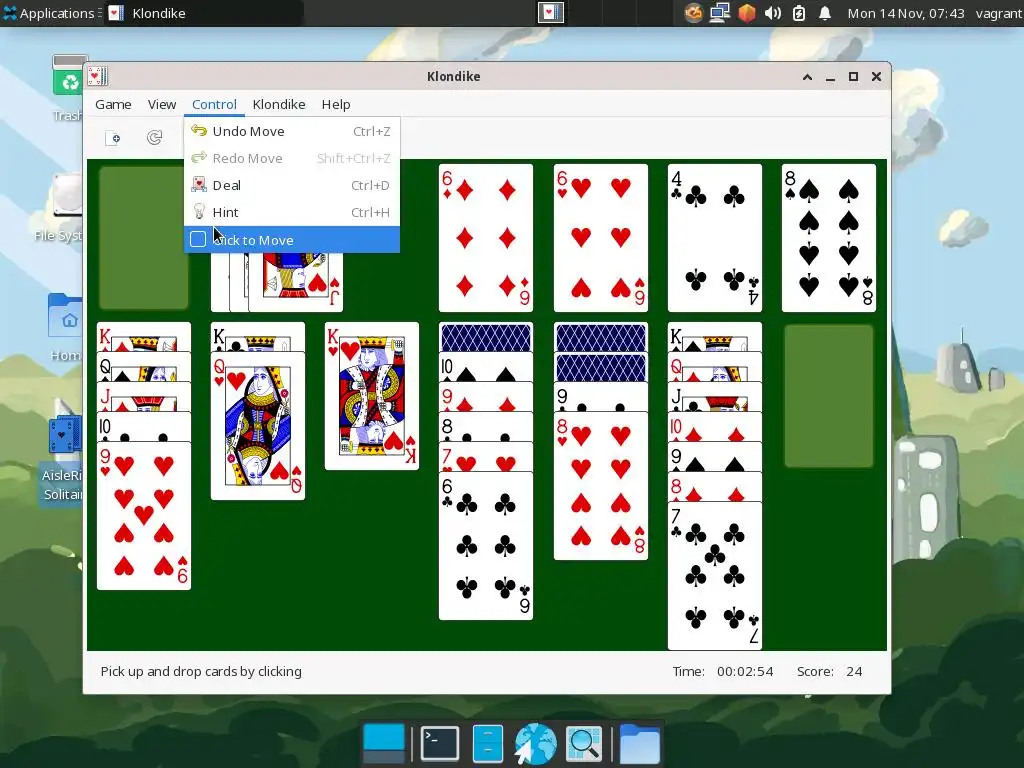Click the four of clubs foundation card
This screenshot has height=768, width=1024.
pyautogui.click(x=714, y=238)
